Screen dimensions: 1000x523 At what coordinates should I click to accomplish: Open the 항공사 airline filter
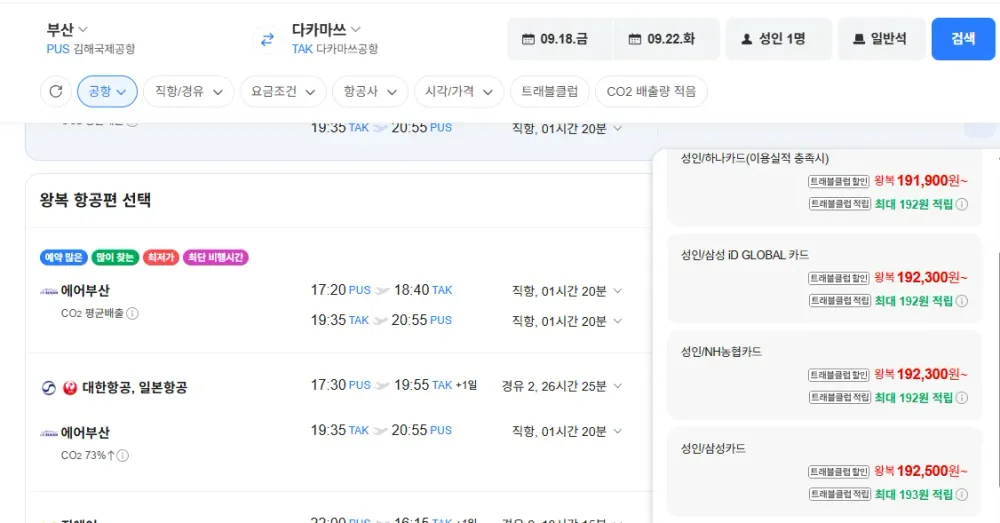[x=370, y=91]
